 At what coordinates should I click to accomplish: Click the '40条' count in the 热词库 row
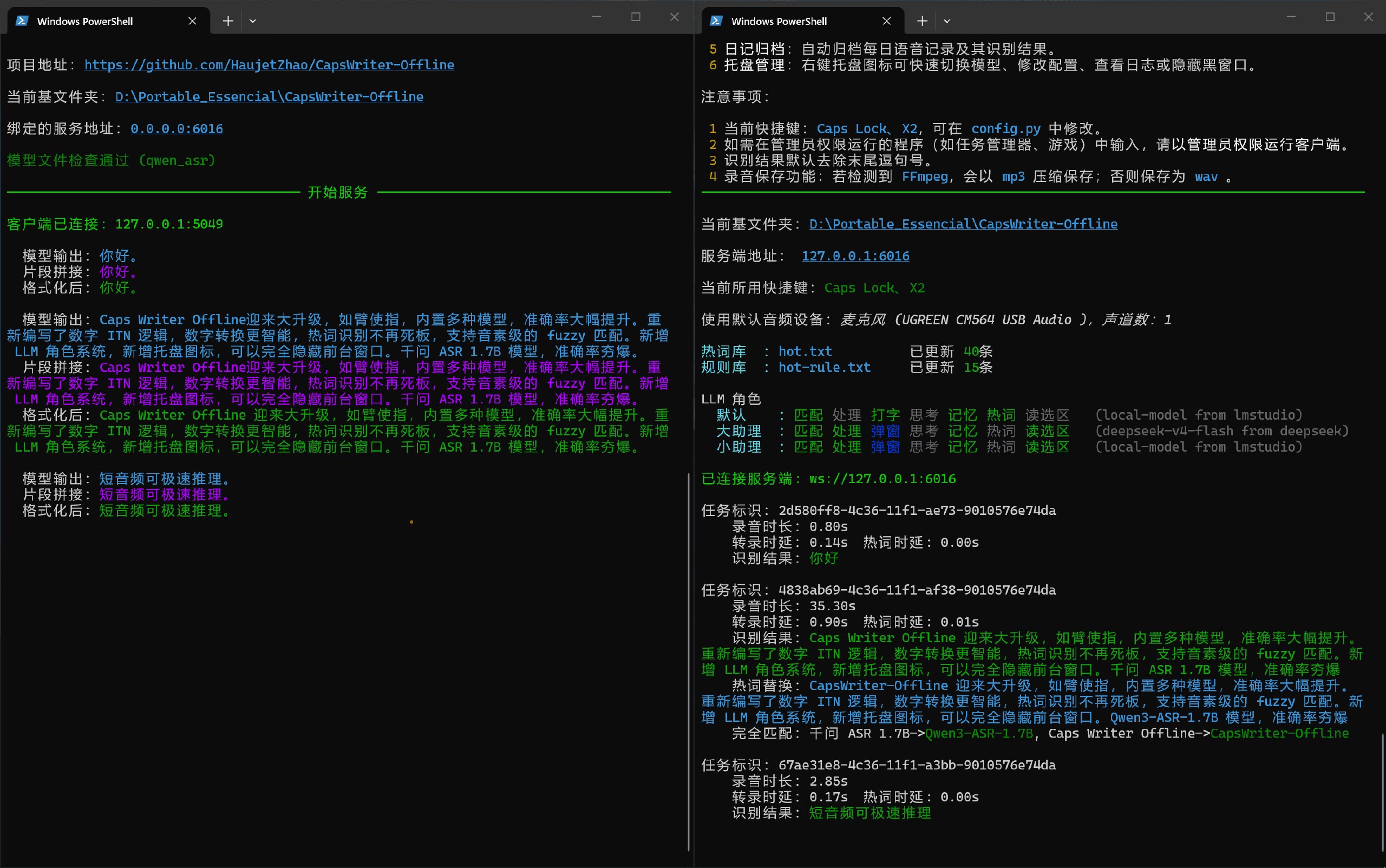978,351
